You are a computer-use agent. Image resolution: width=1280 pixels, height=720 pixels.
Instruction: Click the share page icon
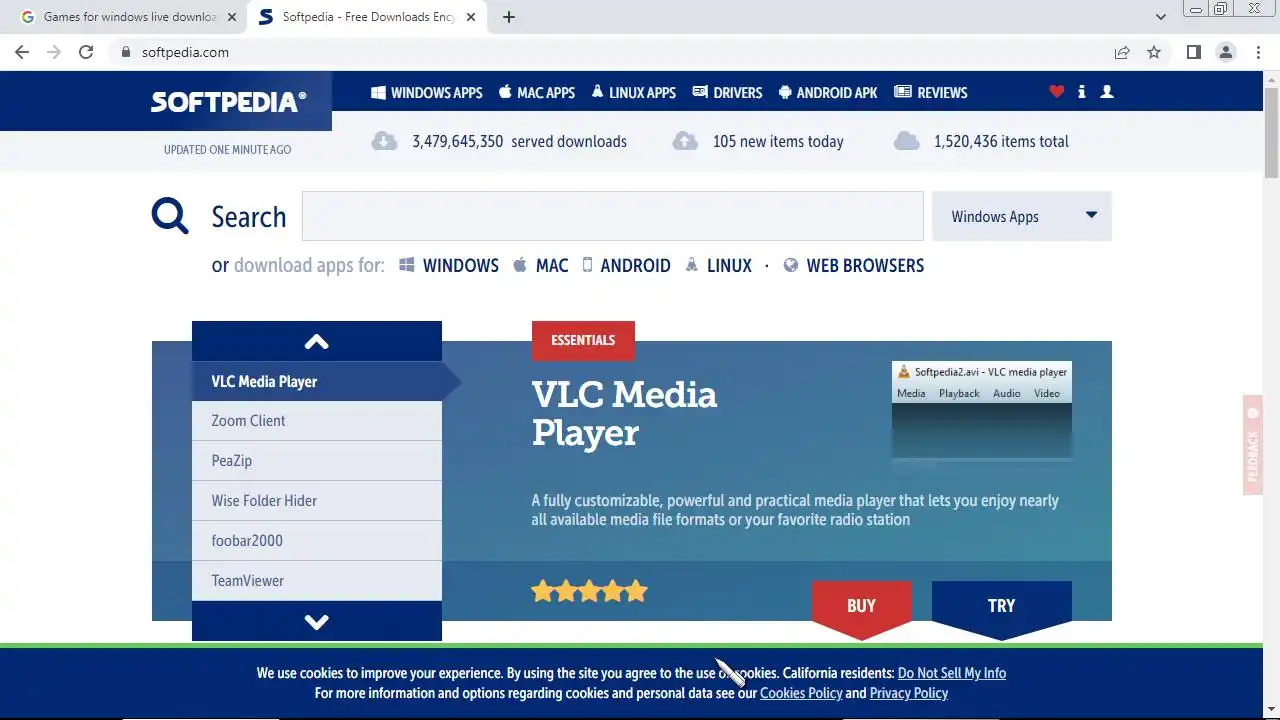pos(1122,52)
